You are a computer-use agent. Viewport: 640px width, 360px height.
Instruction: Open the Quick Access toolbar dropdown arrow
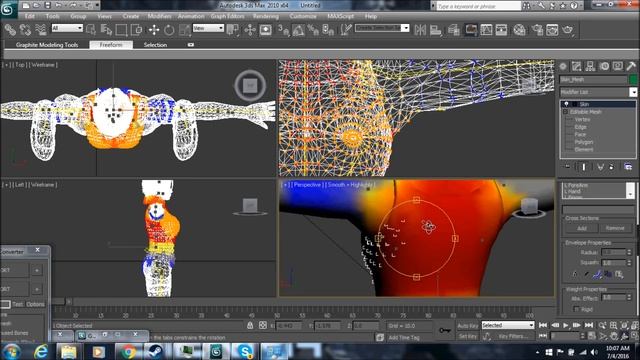(97, 6)
